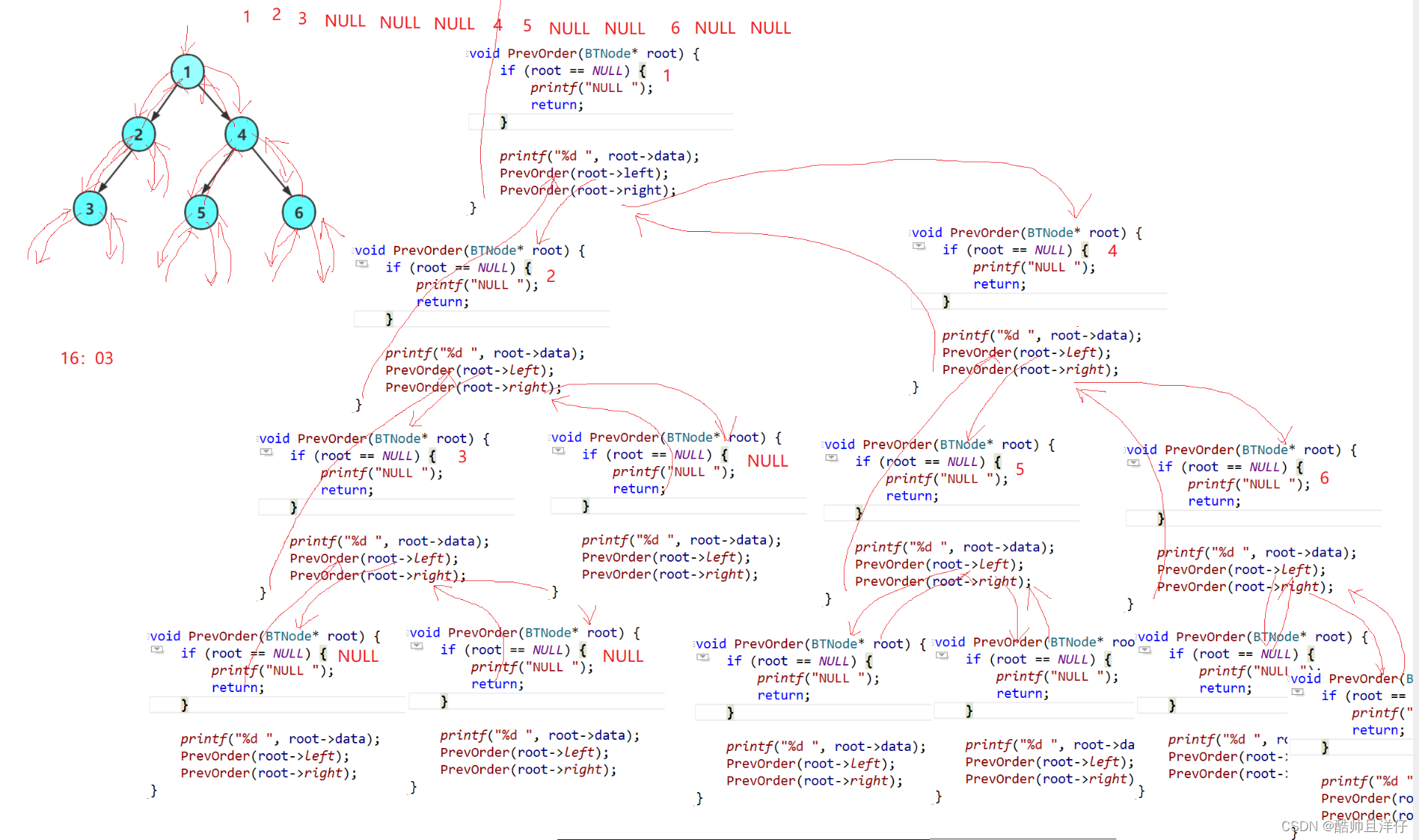Click 'printf("NULL ");' in function labeled 2
Image resolution: width=1419 pixels, height=840 pixels.
coord(477,285)
